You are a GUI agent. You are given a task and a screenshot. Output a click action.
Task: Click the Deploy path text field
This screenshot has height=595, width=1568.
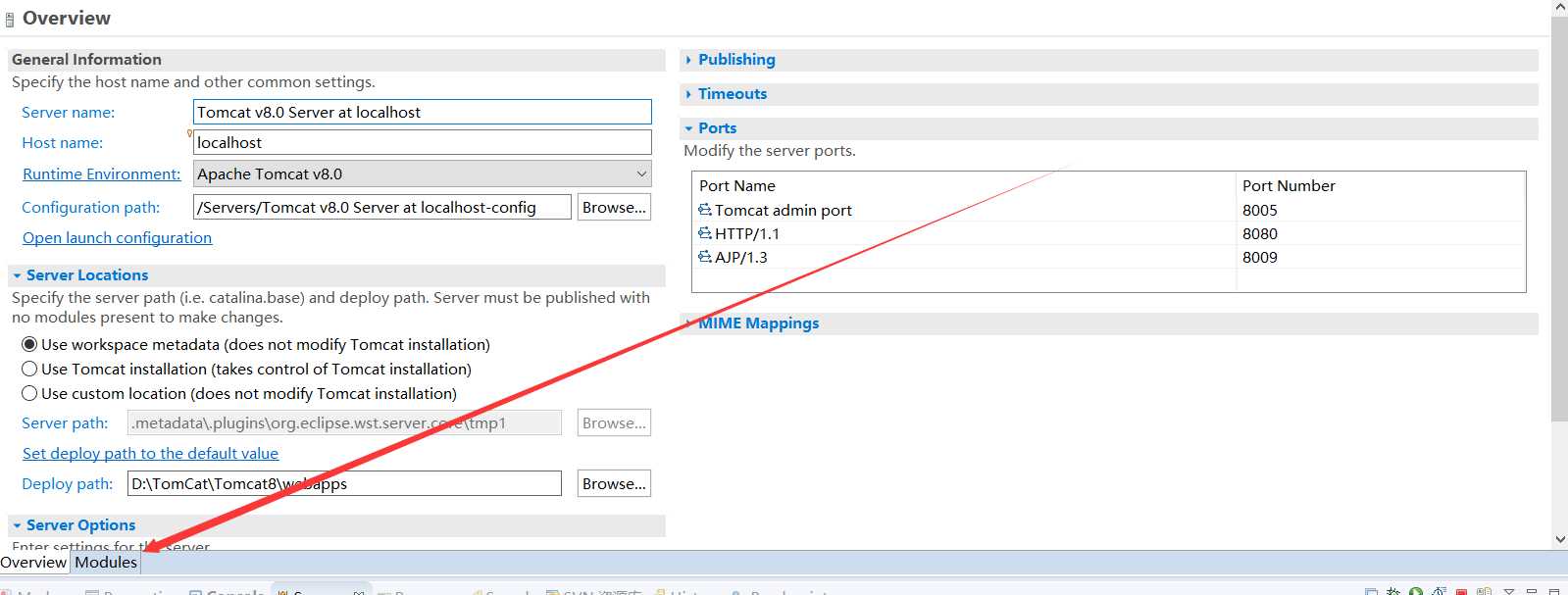tap(344, 483)
